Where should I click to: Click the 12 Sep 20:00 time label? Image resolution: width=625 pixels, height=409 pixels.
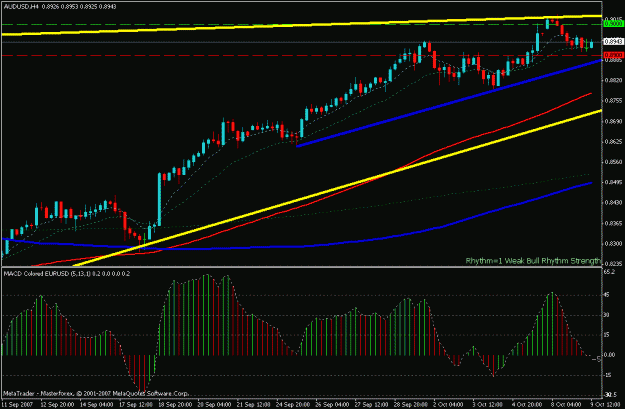57,404
